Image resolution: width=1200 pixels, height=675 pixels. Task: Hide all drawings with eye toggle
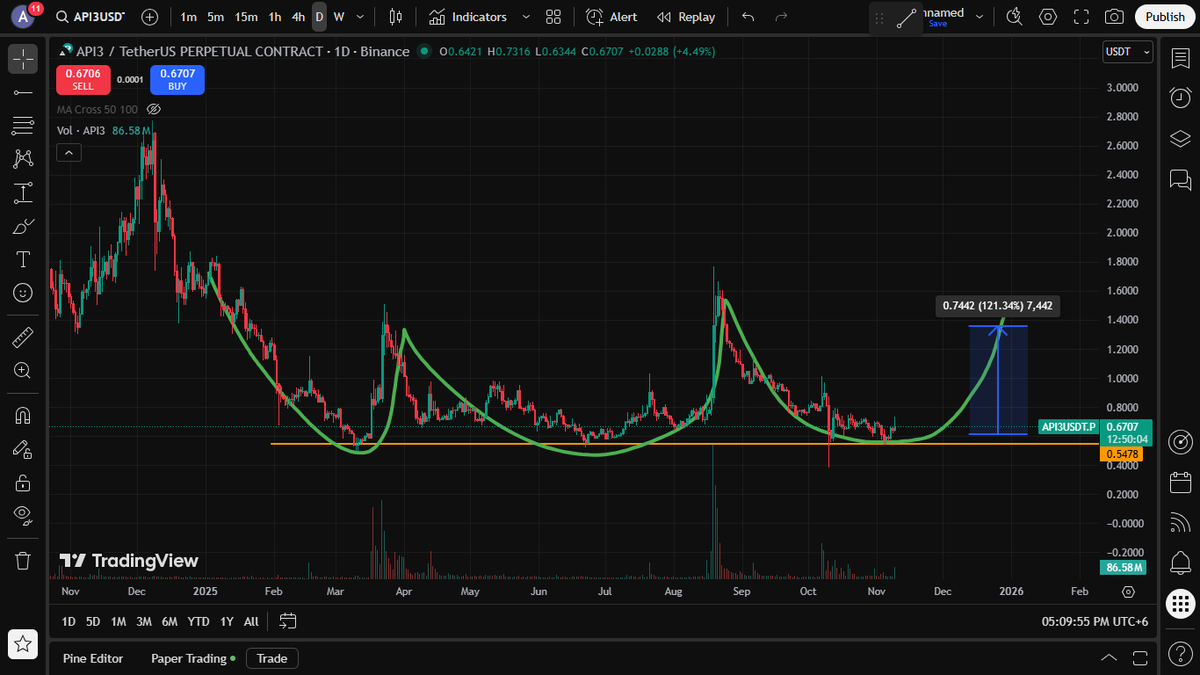point(22,516)
